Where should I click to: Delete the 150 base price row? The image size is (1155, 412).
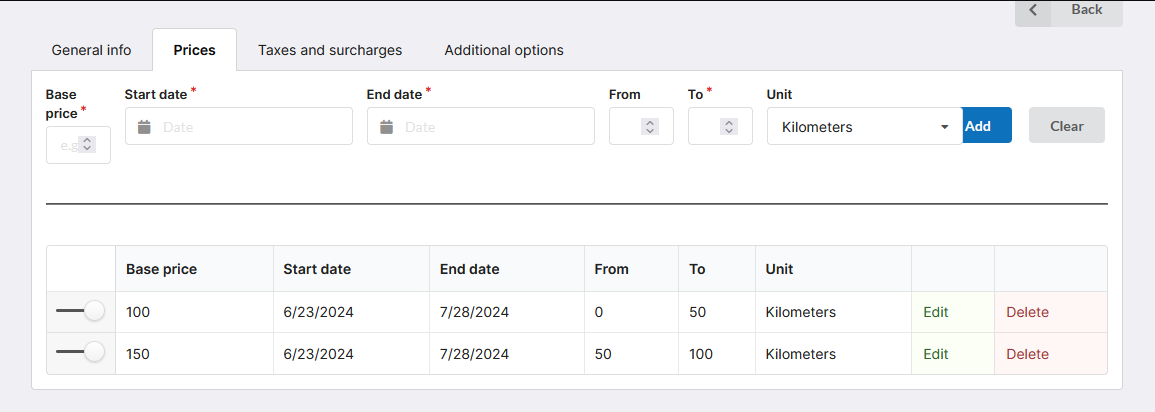point(1027,354)
